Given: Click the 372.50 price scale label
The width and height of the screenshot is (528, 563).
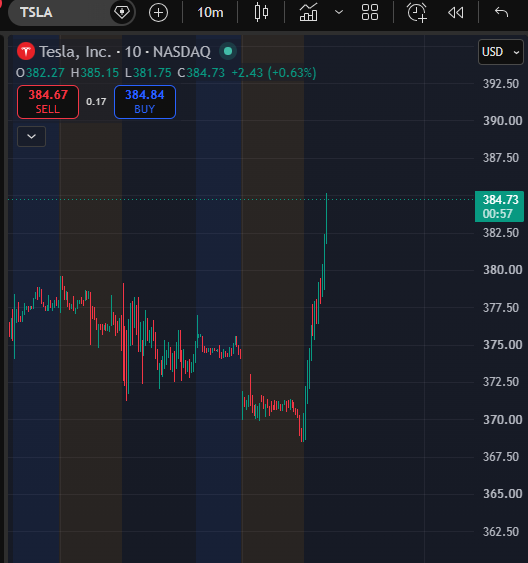Looking at the screenshot, I should click(501, 382).
